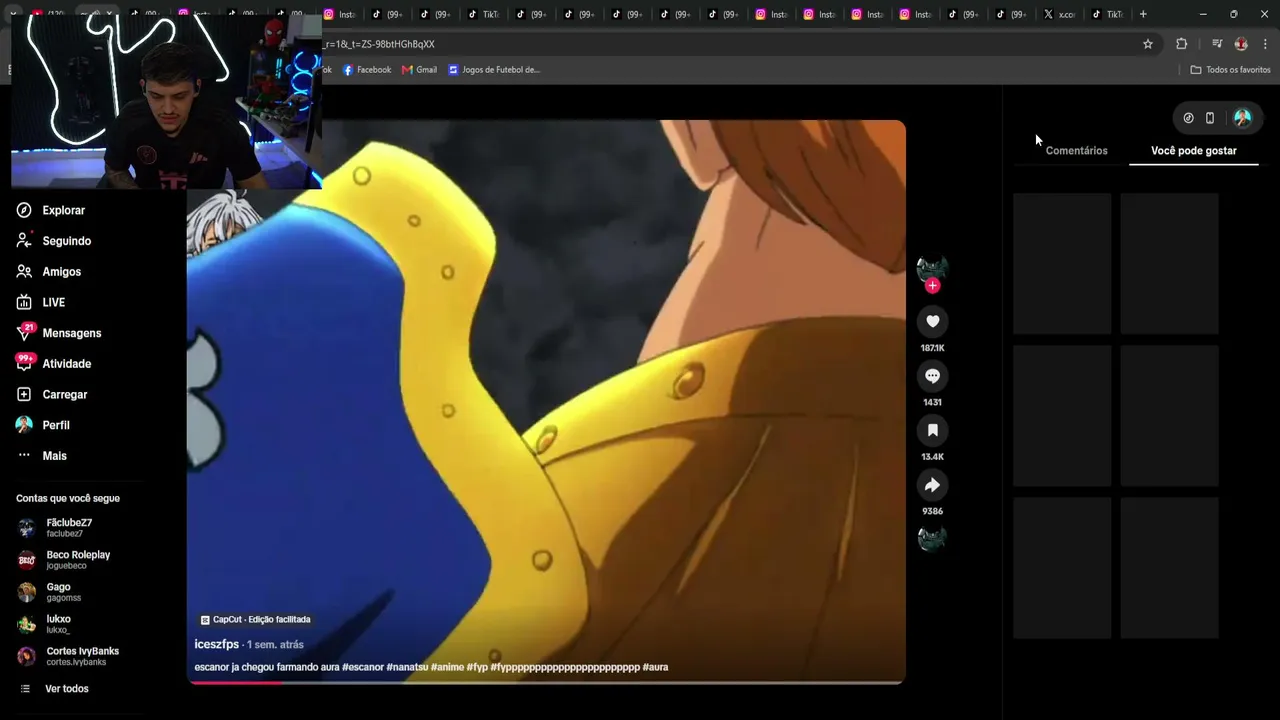Open Chrome media controls icon
Image resolution: width=1280 pixels, height=720 pixels.
tap(1217, 44)
